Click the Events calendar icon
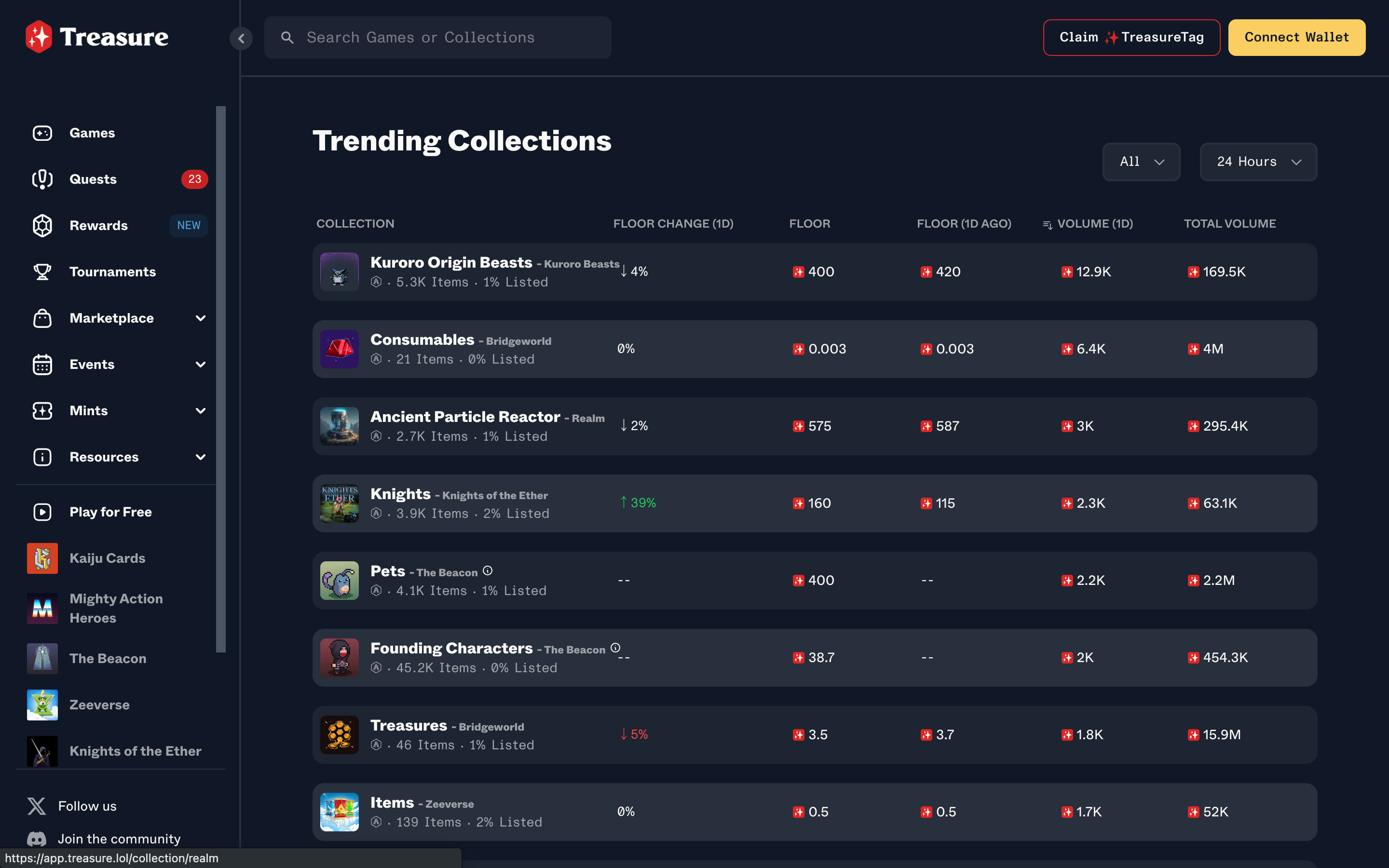This screenshot has width=1389, height=868. click(x=42, y=365)
